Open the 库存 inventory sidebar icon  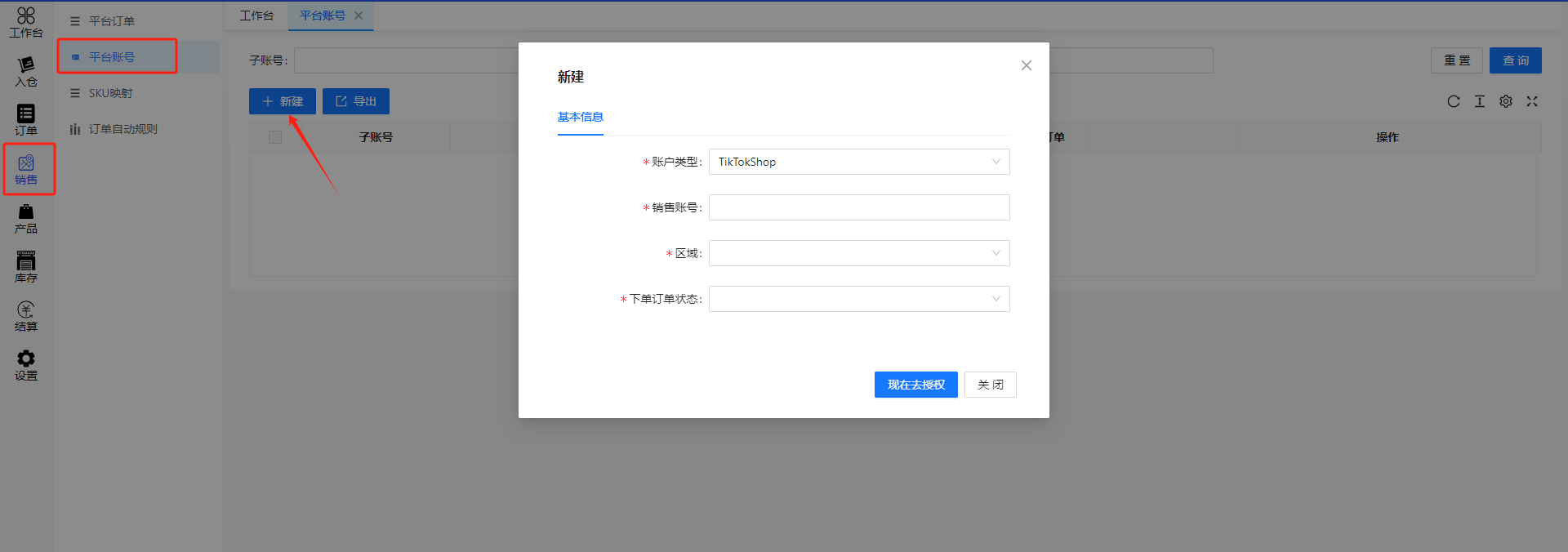tap(26, 268)
